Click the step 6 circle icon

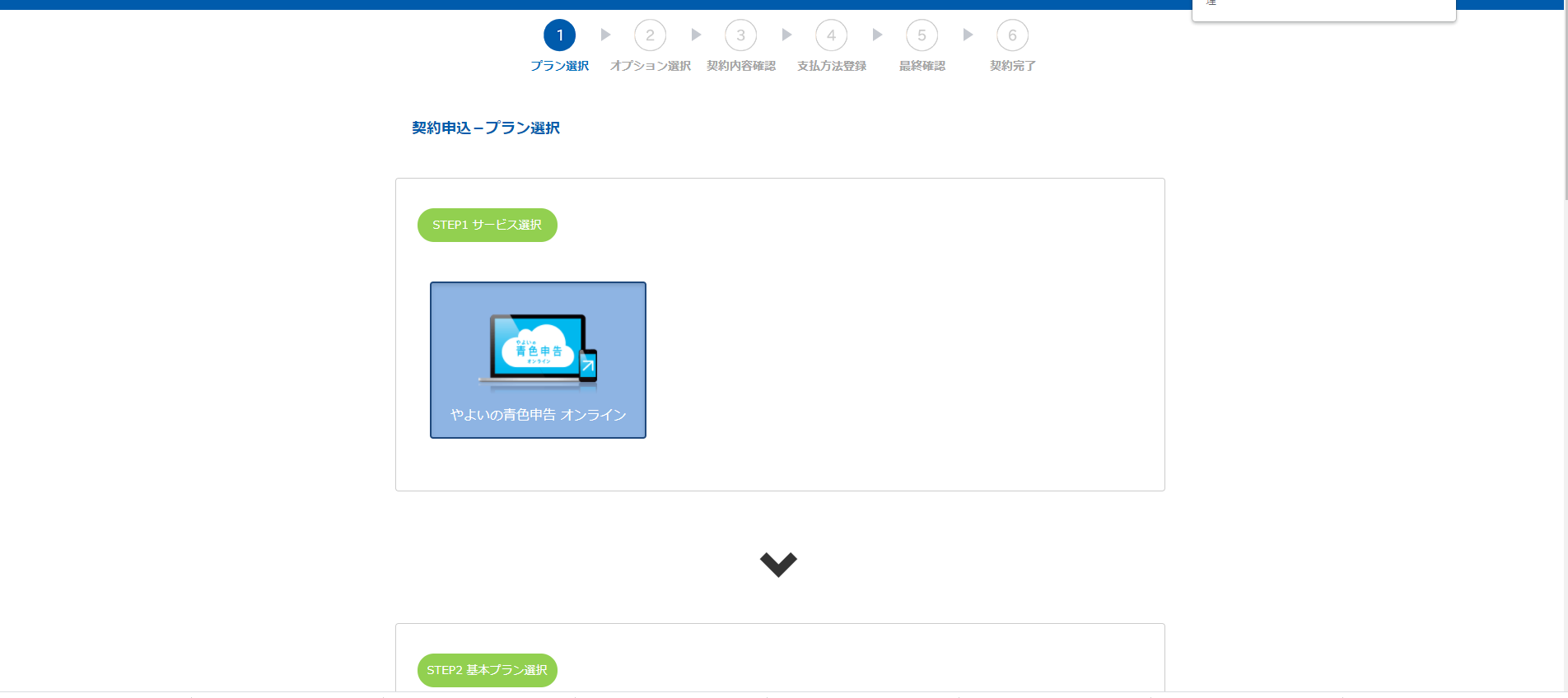[x=1012, y=35]
